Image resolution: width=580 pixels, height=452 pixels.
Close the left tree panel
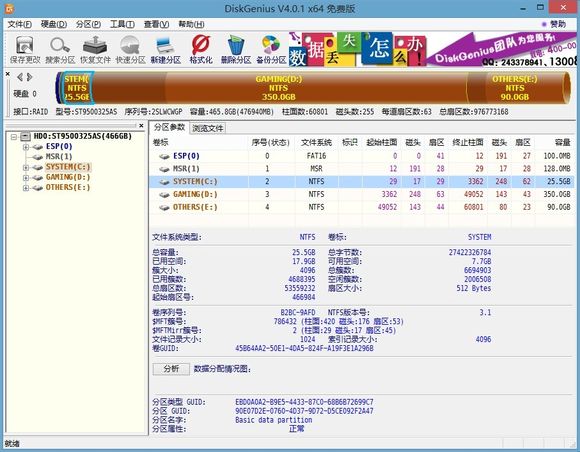[x=141, y=126]
